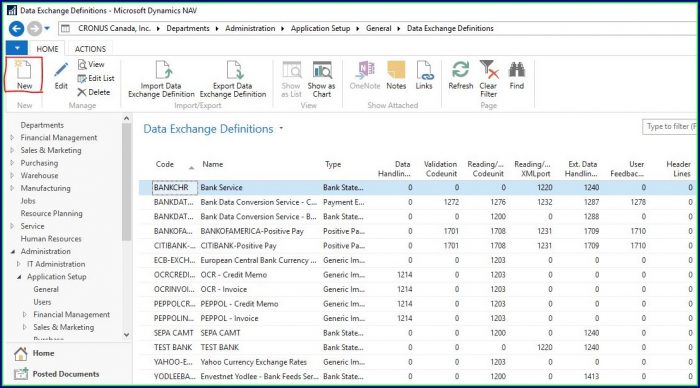The image size is (700, 388).
Task: Sort by the Code column header
Action: click(x=165, y=164)
